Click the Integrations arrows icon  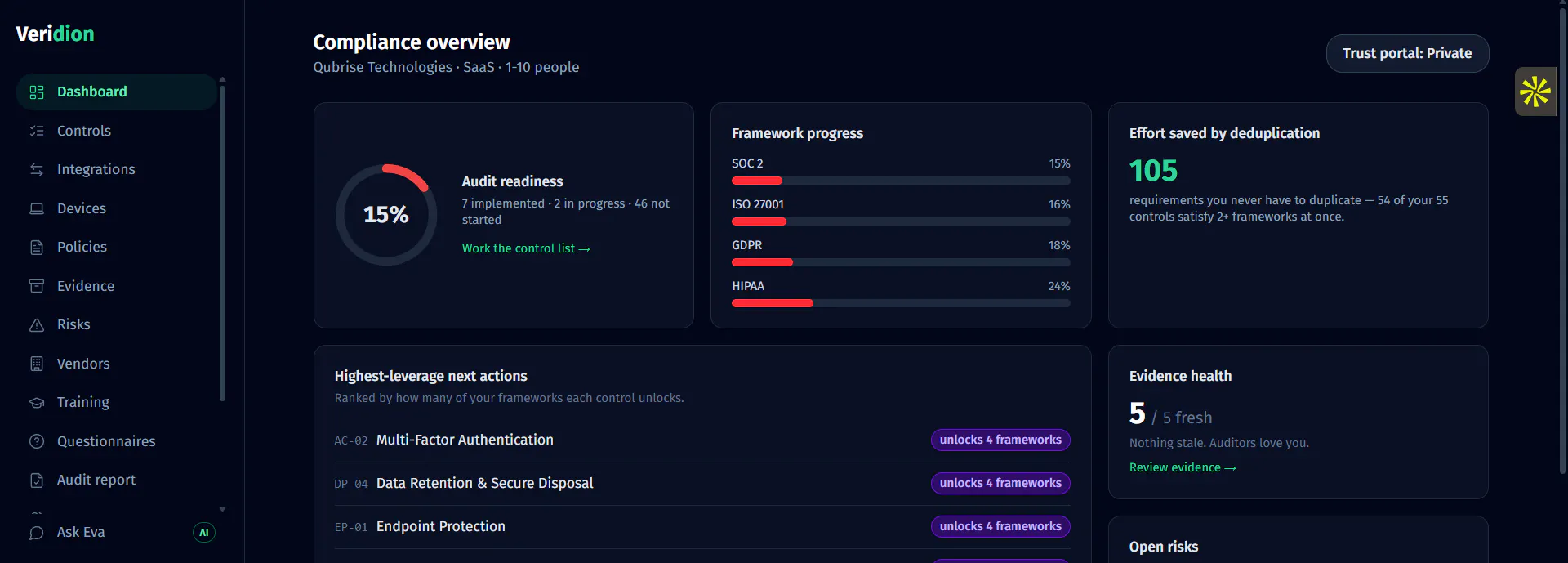(37, 170)
